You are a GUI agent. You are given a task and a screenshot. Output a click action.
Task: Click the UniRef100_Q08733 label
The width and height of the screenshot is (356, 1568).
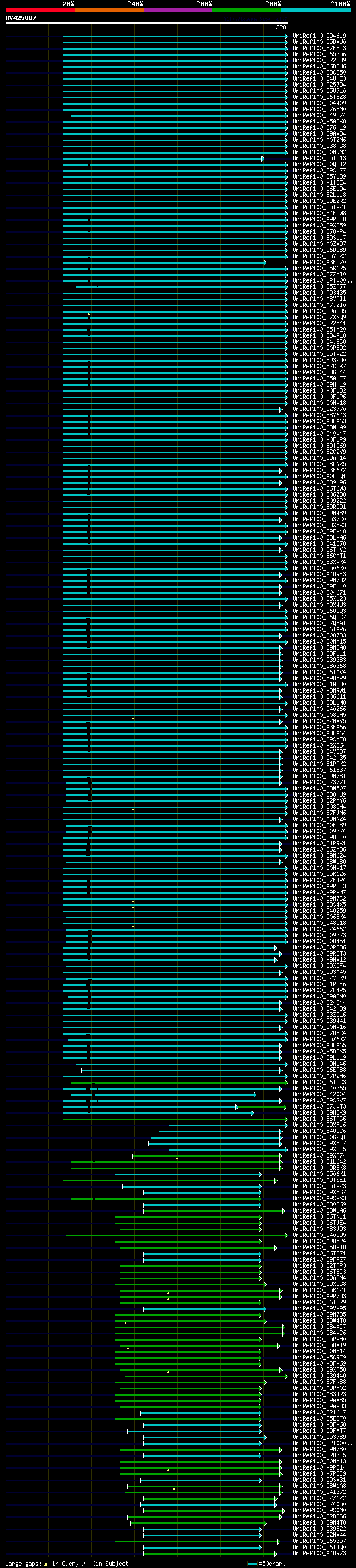tap(319, 635)
